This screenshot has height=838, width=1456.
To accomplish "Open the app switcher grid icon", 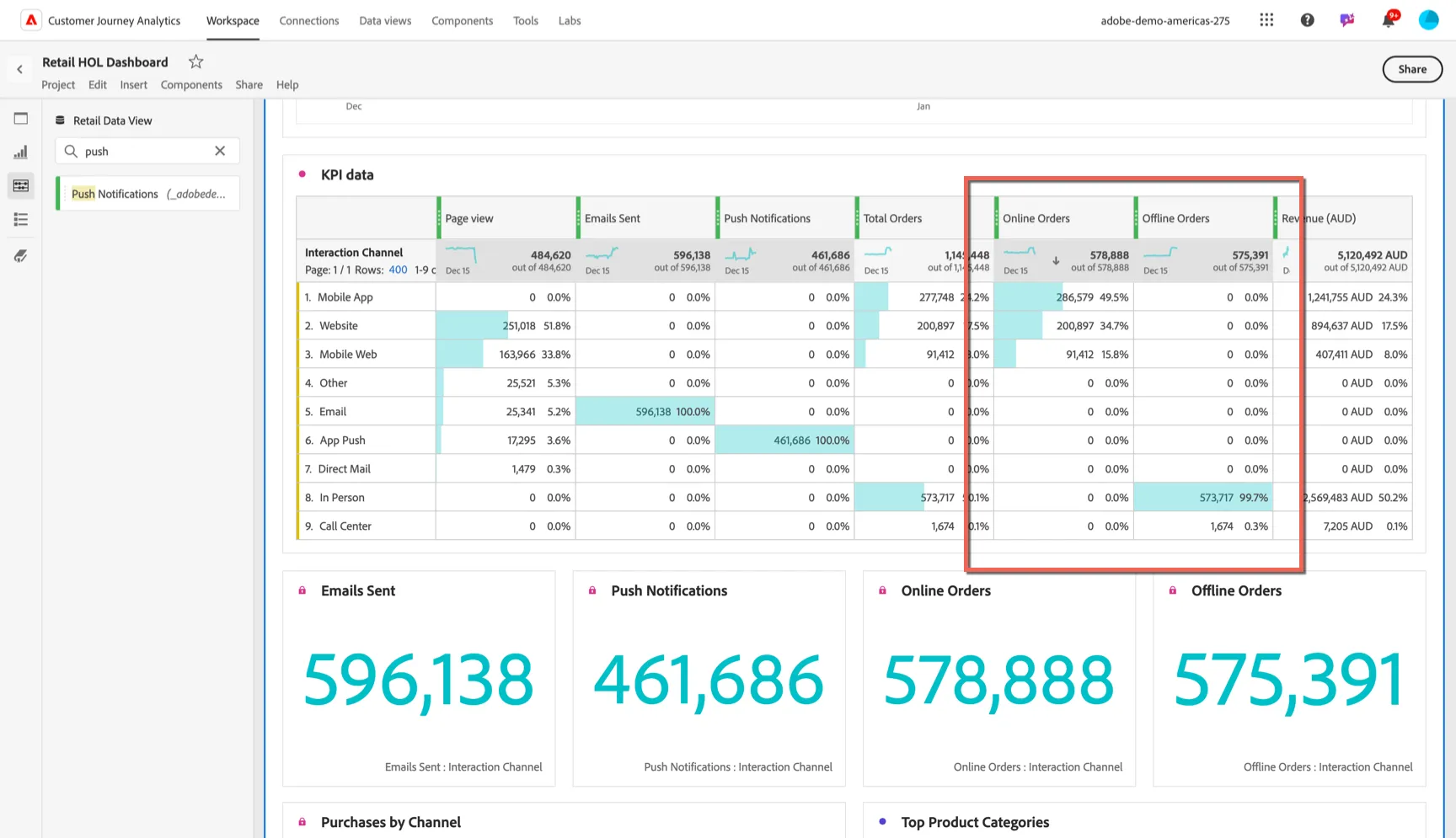I will (x=1266, y=20).
